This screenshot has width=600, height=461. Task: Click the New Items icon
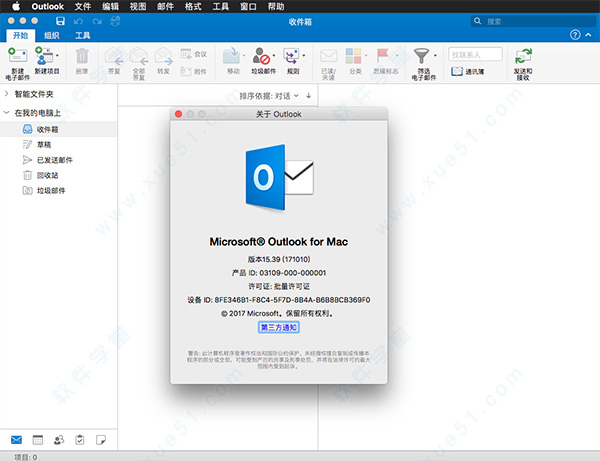click(x=44, y=56)
